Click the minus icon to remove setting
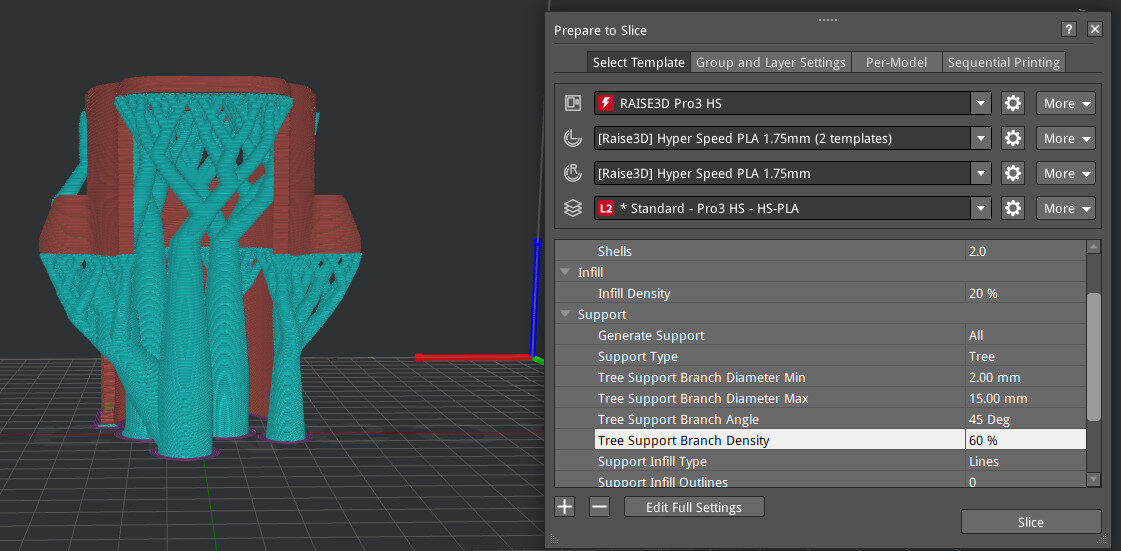This screenshot has width=1121, height=551. 599,507
